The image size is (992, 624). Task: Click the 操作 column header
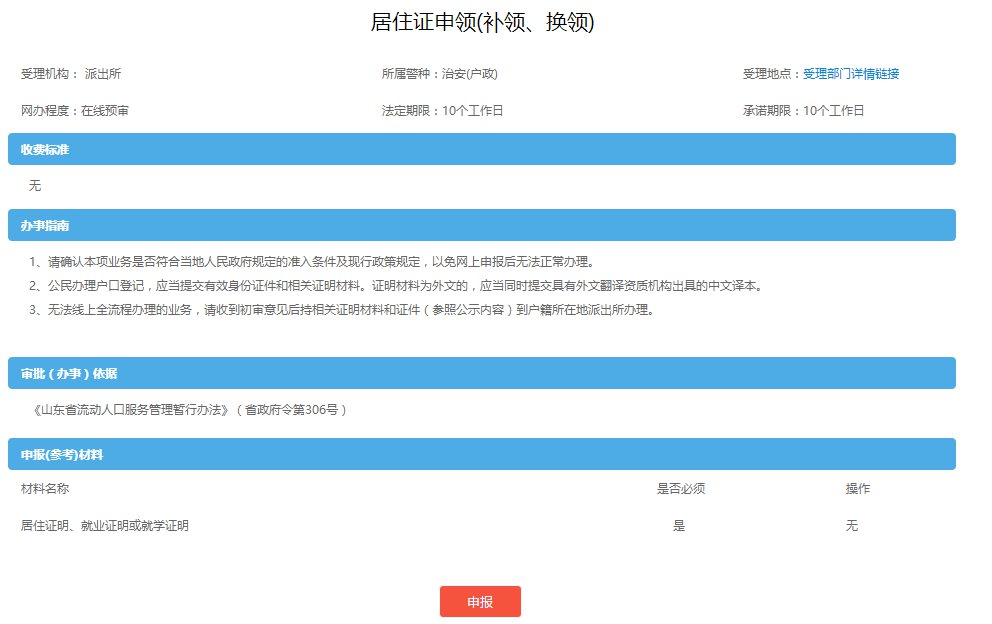coord(857,489)
